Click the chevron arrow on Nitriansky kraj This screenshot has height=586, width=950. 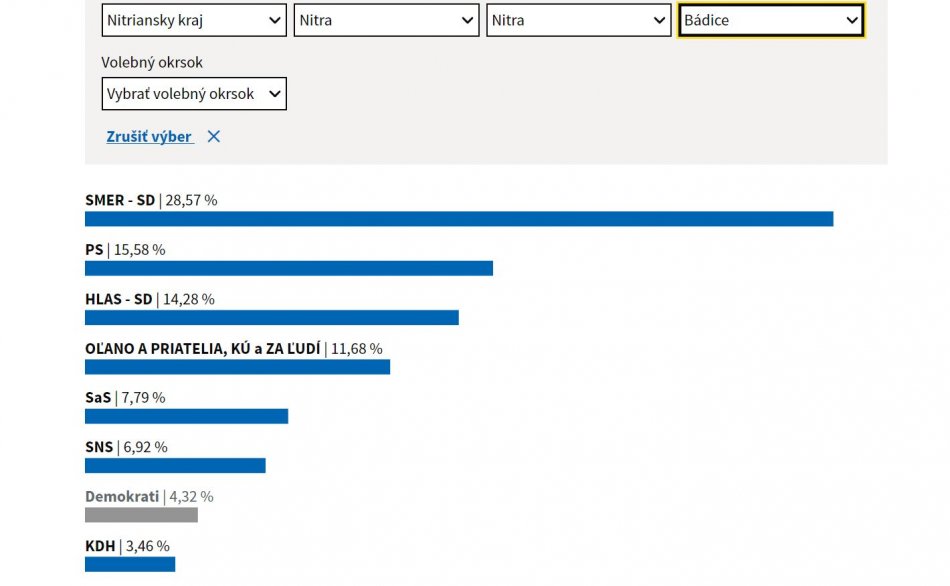point(275,20)
